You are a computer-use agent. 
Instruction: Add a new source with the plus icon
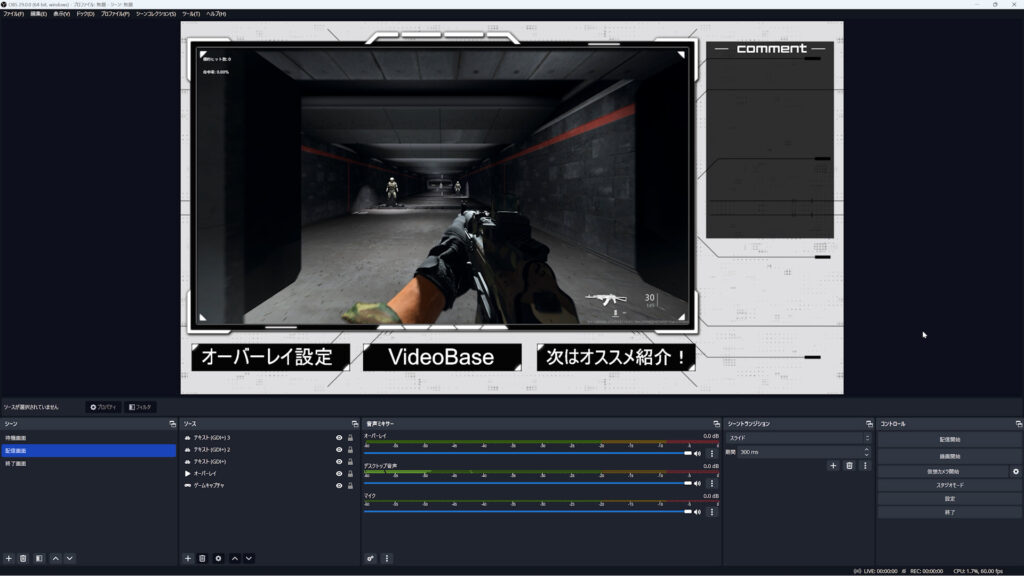tap(188, 558)
